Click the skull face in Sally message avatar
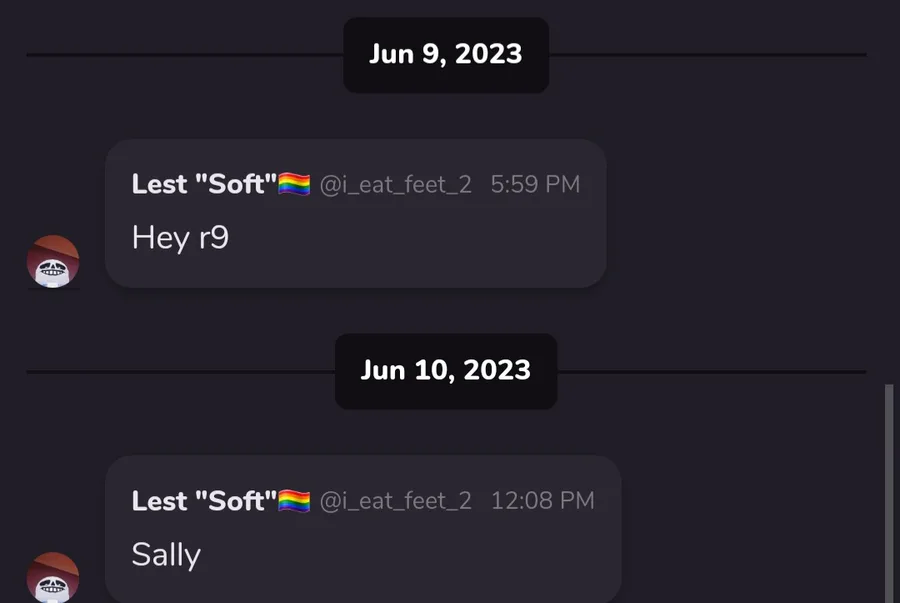900x603 pixels. tap(53, 588)
